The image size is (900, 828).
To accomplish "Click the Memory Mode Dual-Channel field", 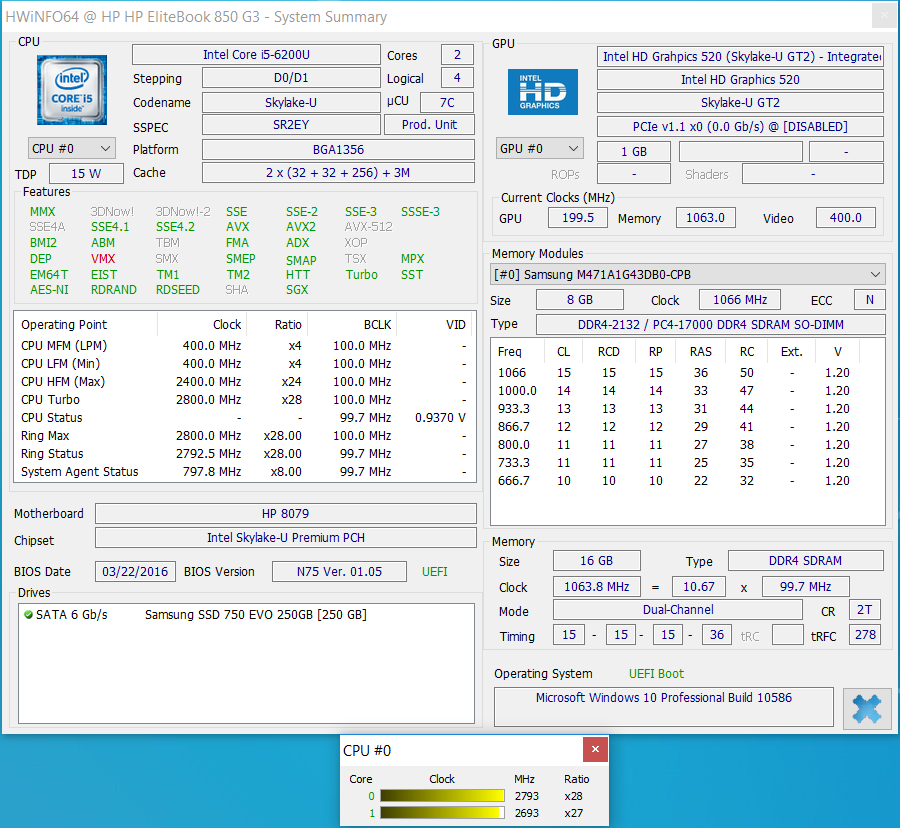I will click(x=677, y=609).
